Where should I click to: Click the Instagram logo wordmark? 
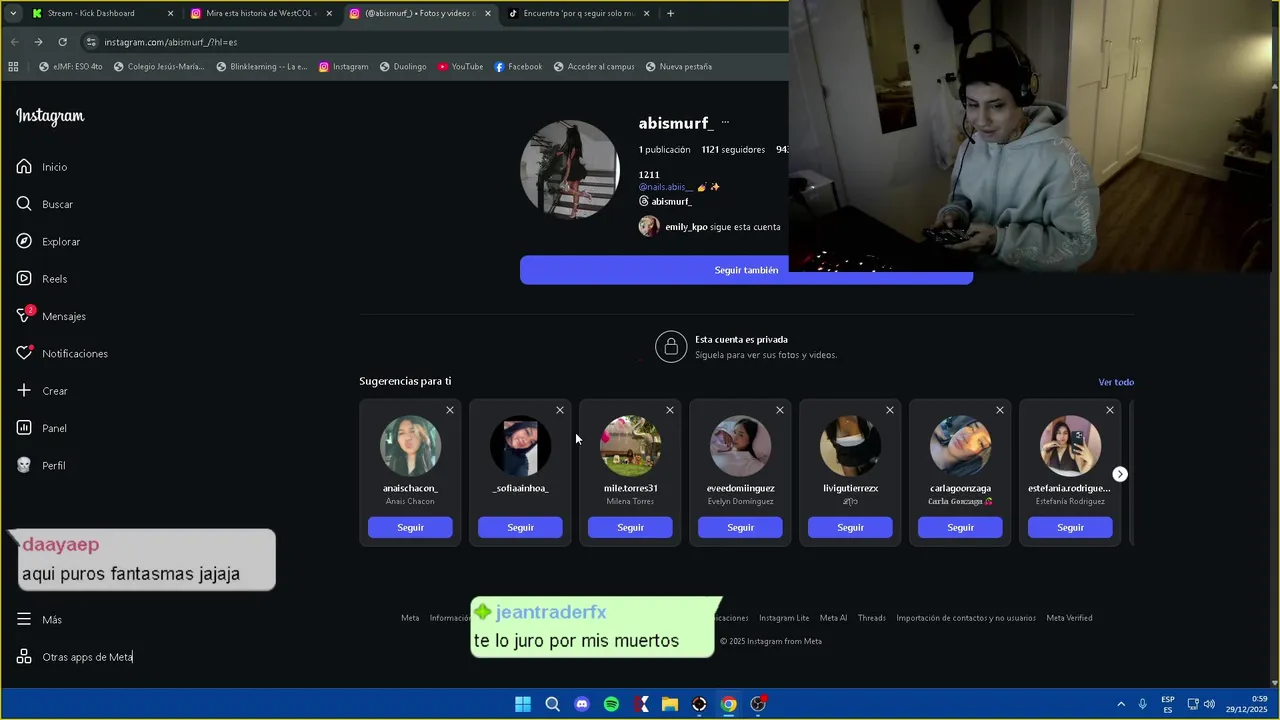(50, 116)
